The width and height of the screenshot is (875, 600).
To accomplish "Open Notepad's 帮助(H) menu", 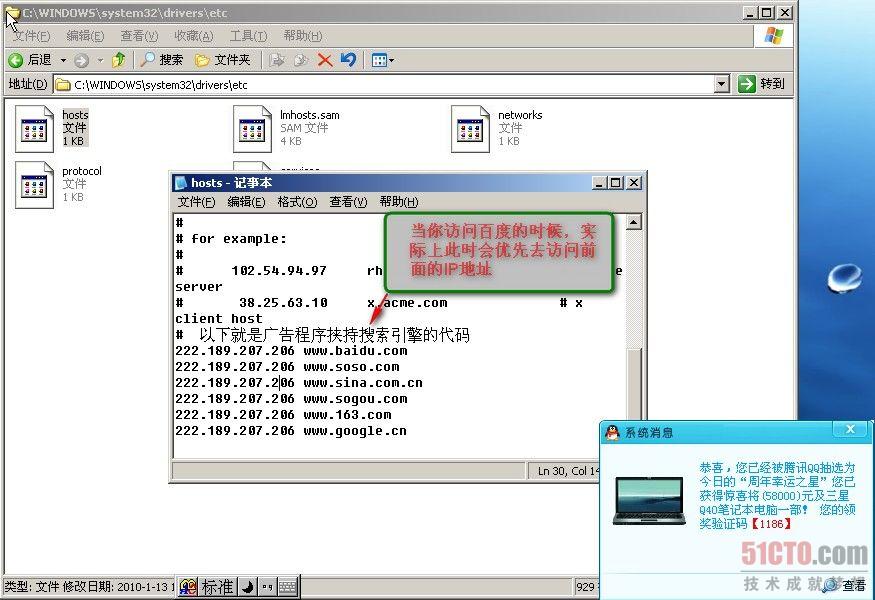I will [399, 201].
